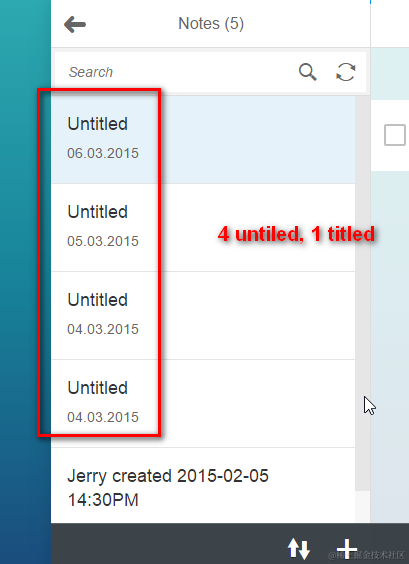The width and height of the screenshot is (409, 564).
Task: Tick the empty checkbox in the right panel
Action: [395, 135]
